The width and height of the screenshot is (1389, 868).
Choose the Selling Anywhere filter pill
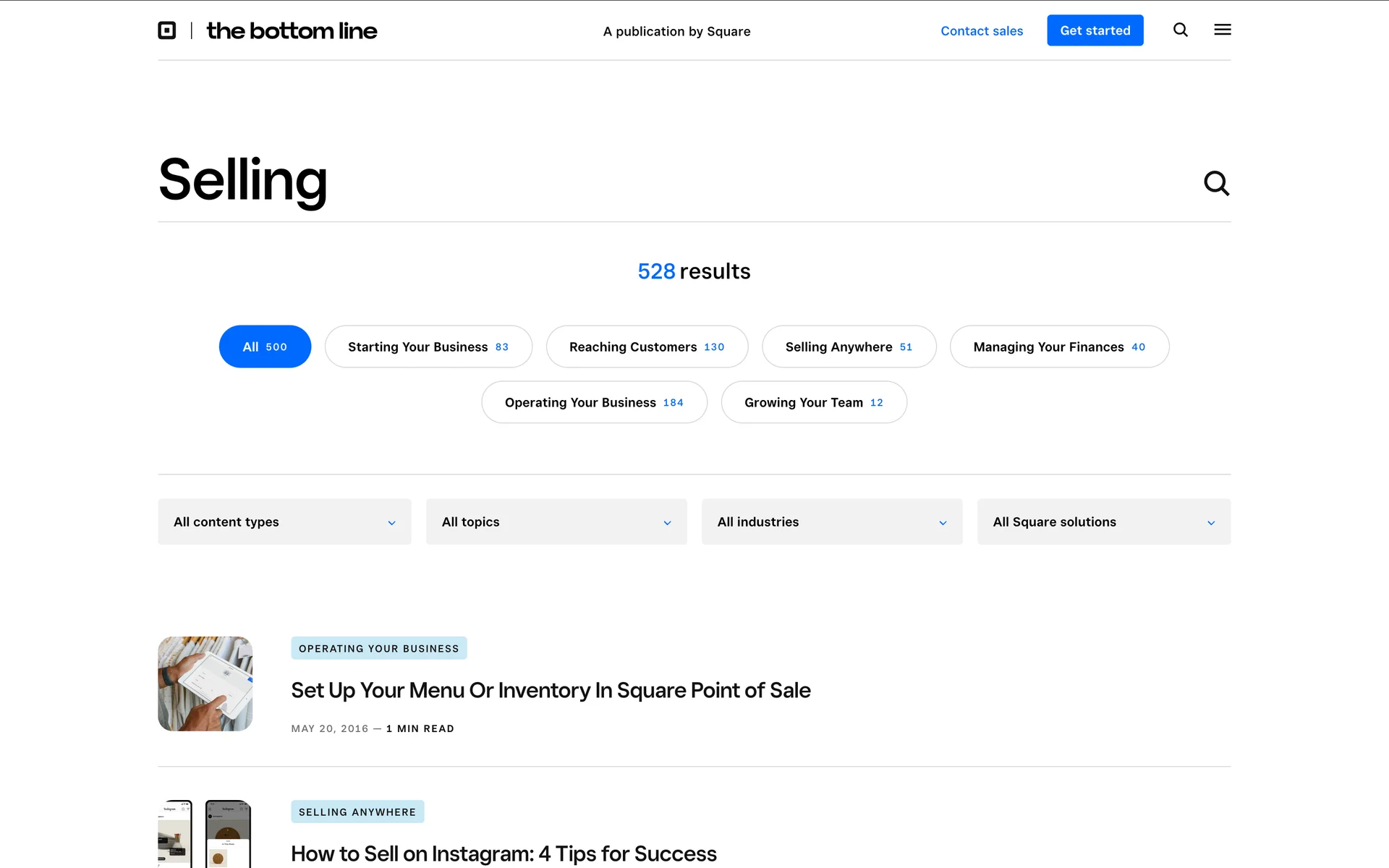[x=849, y=346]
